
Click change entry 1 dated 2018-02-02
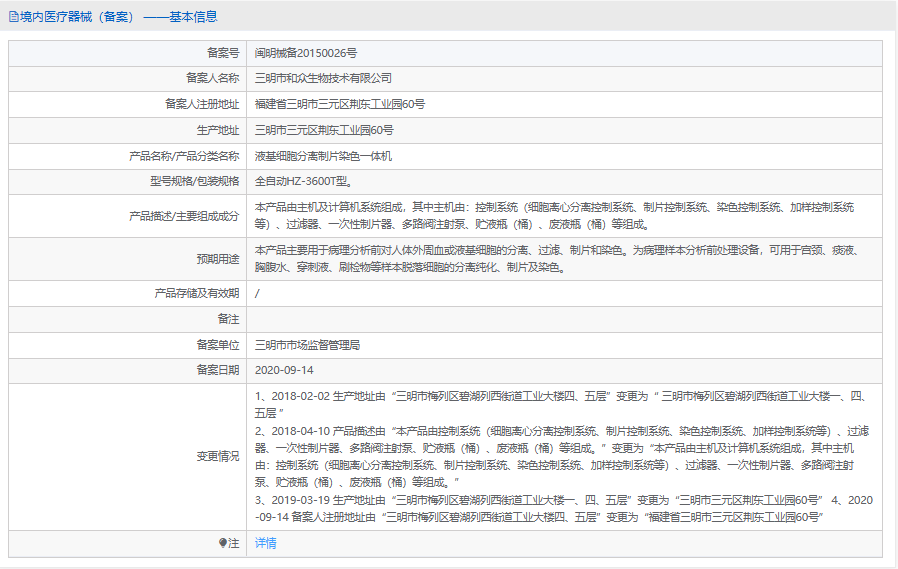coord(562,405)
